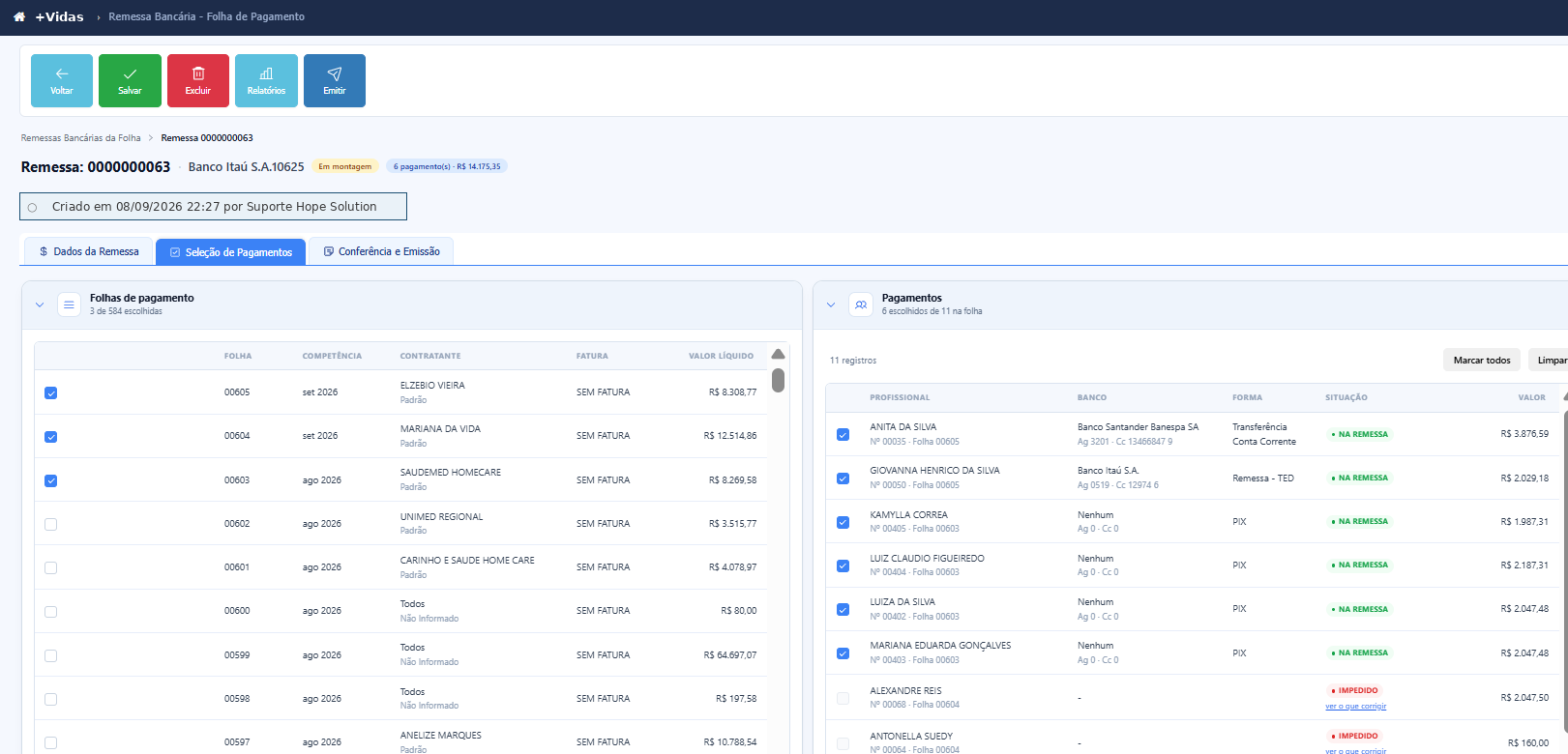Collapse the Folhas de pagamento panel chevron
The width and height of the screenshot is (1568, 754).
[x=40, y=304]
